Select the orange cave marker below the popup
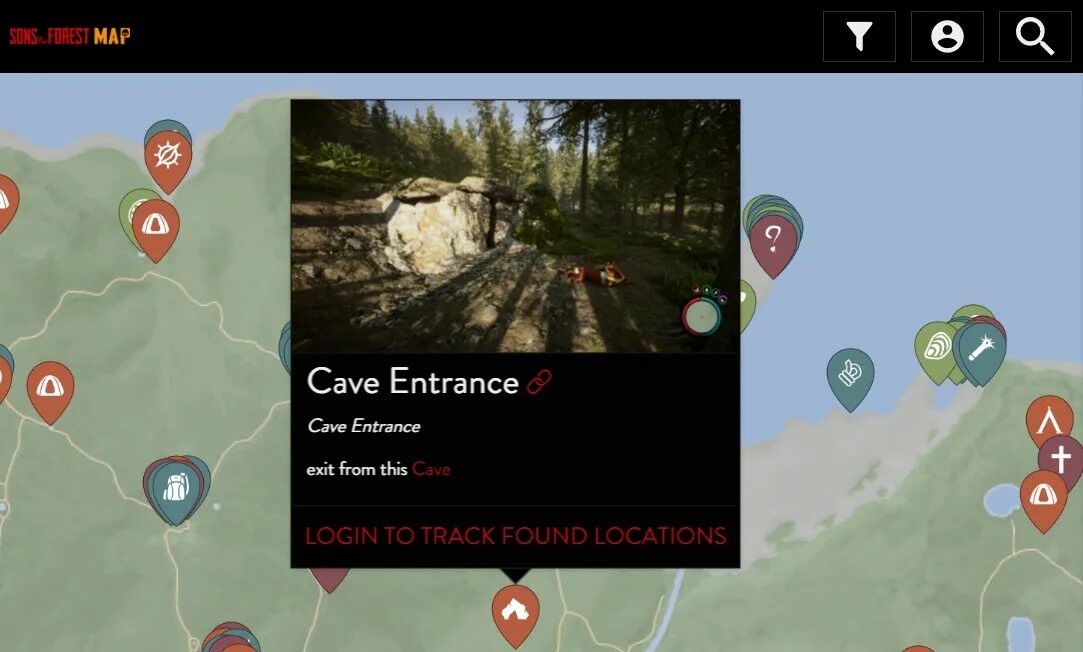The image size is (1083, 652). click(x=515, y=613)
